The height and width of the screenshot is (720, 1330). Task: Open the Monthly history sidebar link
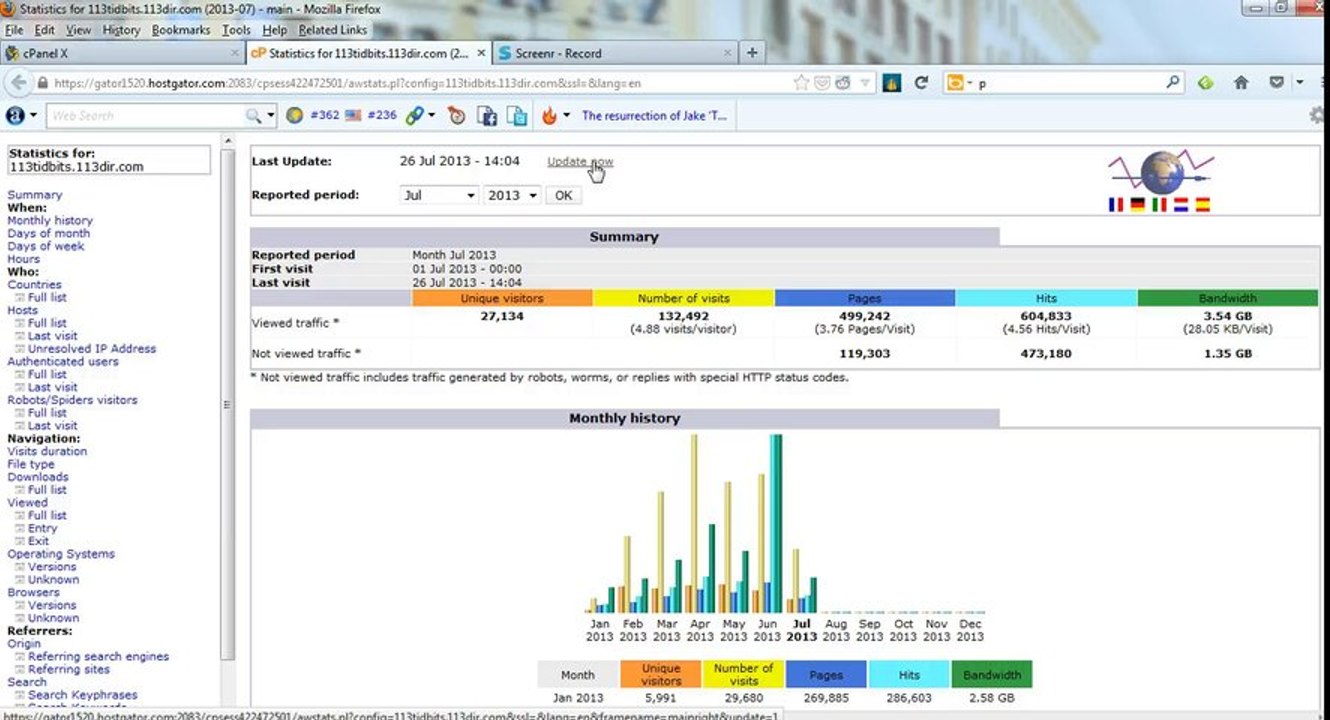point(50,220)
